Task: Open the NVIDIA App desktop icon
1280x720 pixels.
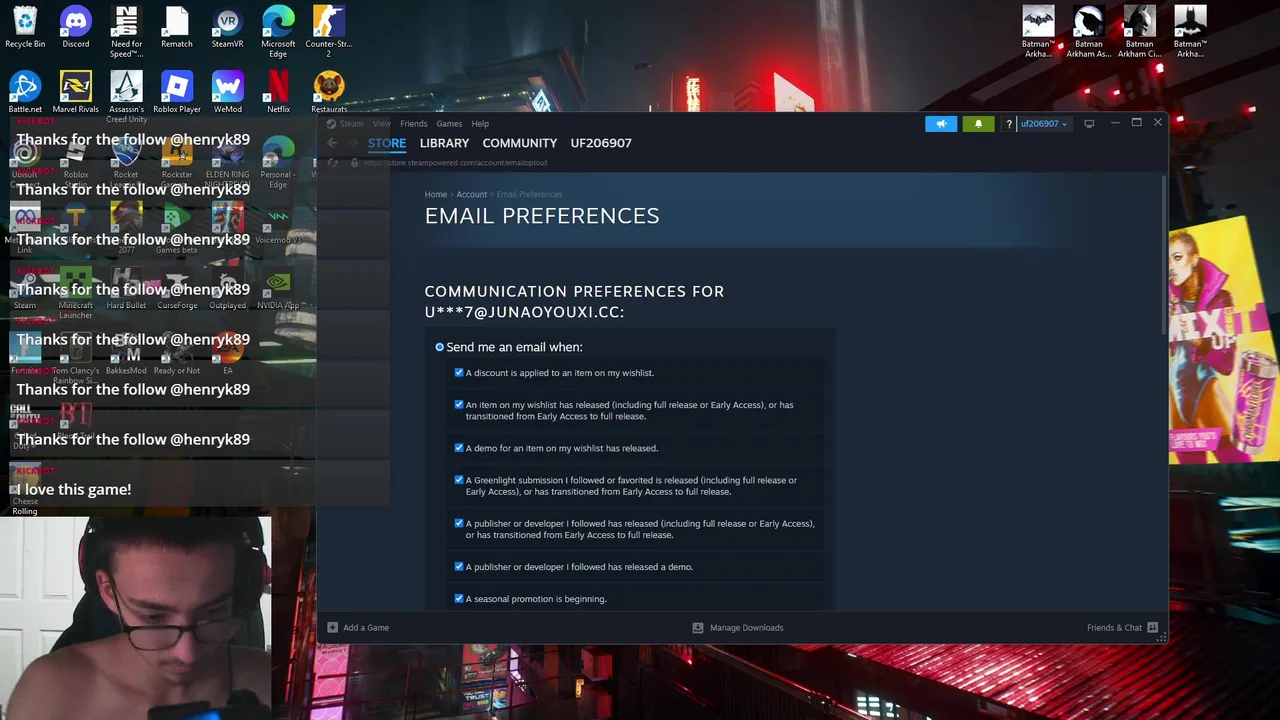Action: pyautogui.click(x=278, y=288)
